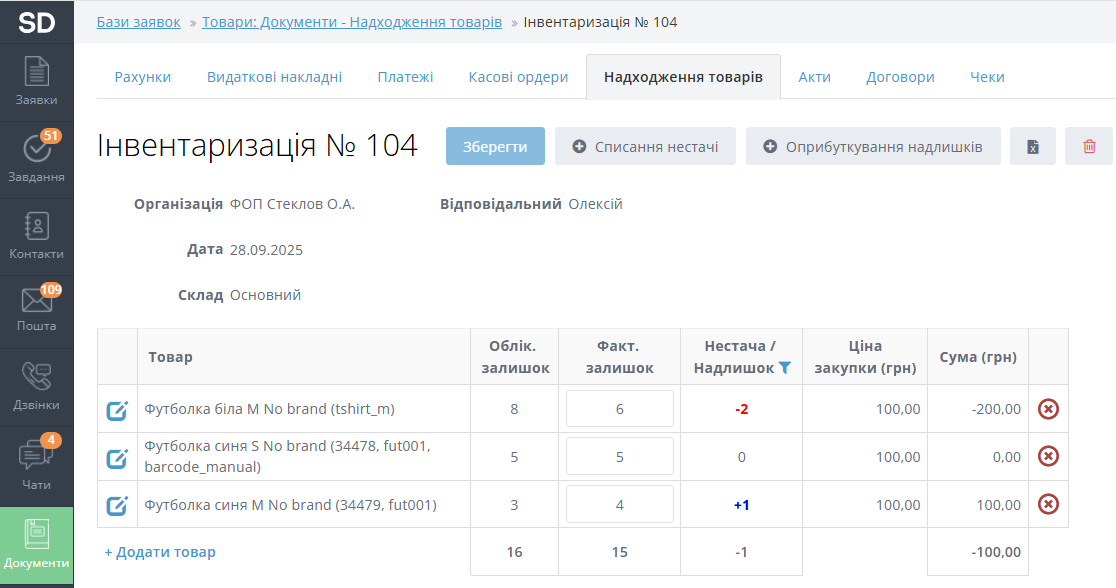Click the + Додати товар link
The width and height of the screenshot is (1116, 588).
[160, 552]
